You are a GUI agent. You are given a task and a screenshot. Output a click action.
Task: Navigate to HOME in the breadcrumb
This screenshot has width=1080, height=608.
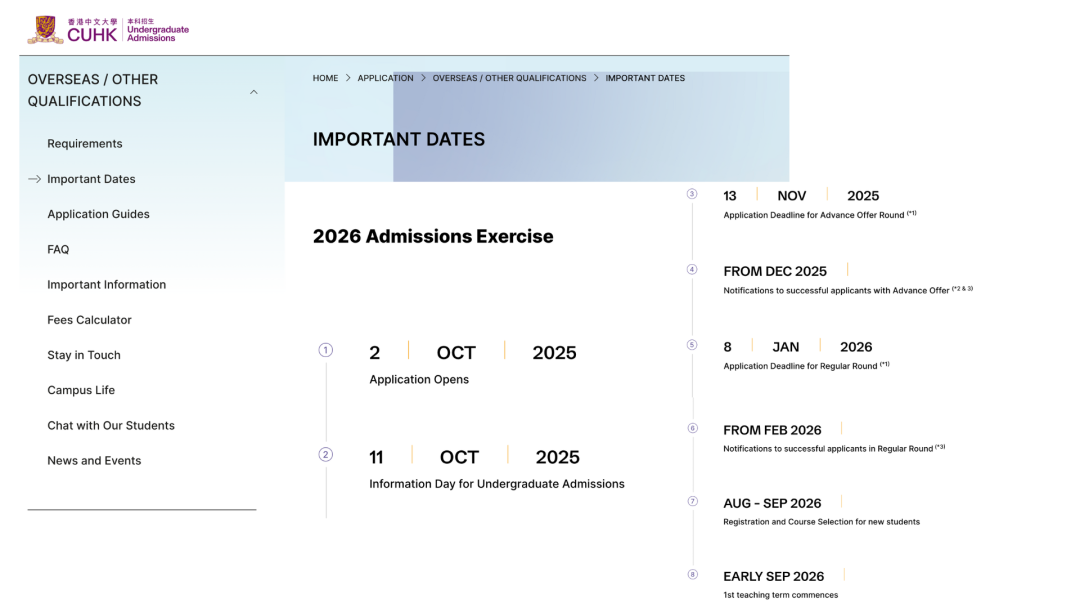325,78
